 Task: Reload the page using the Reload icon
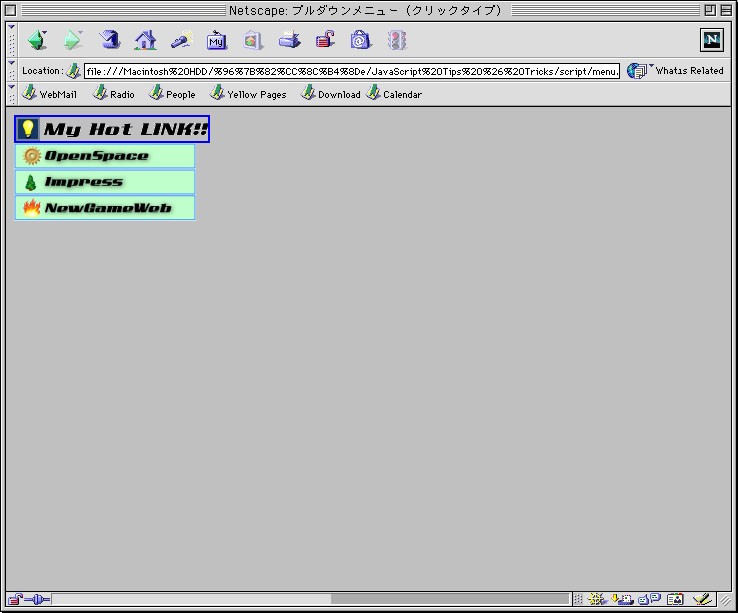pos(109,40)
